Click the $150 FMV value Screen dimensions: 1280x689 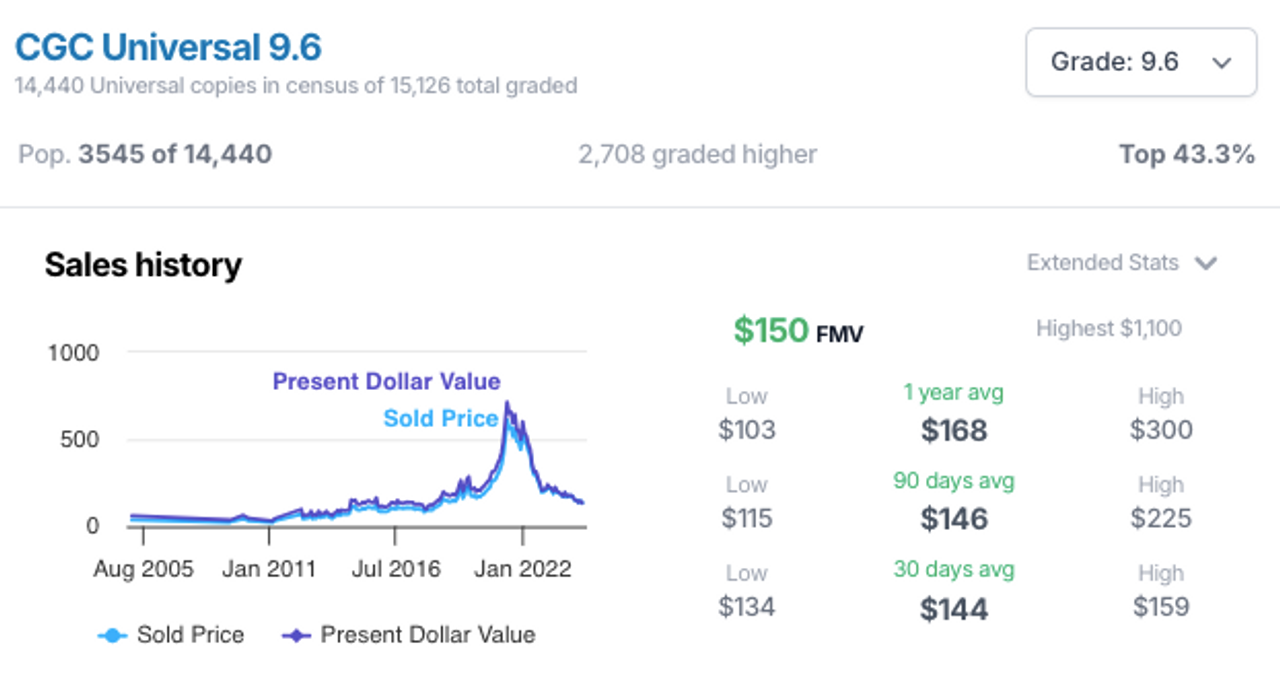click(798, 330)
